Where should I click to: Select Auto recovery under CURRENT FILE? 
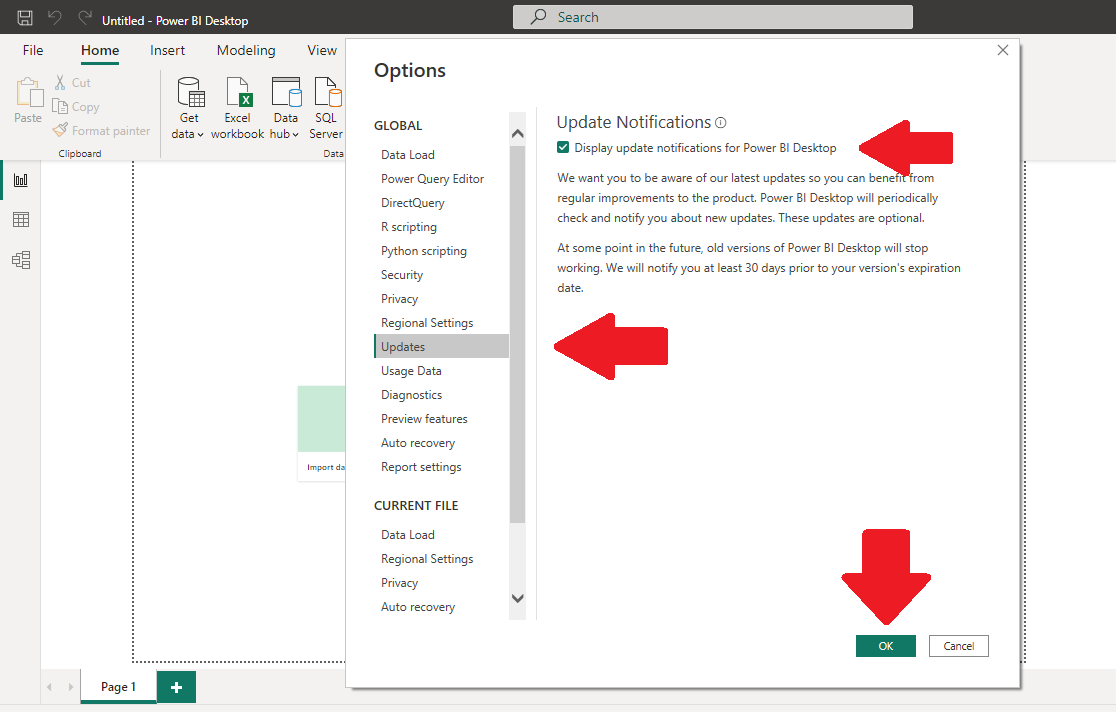pyautogui.click(x=418, y=607)
